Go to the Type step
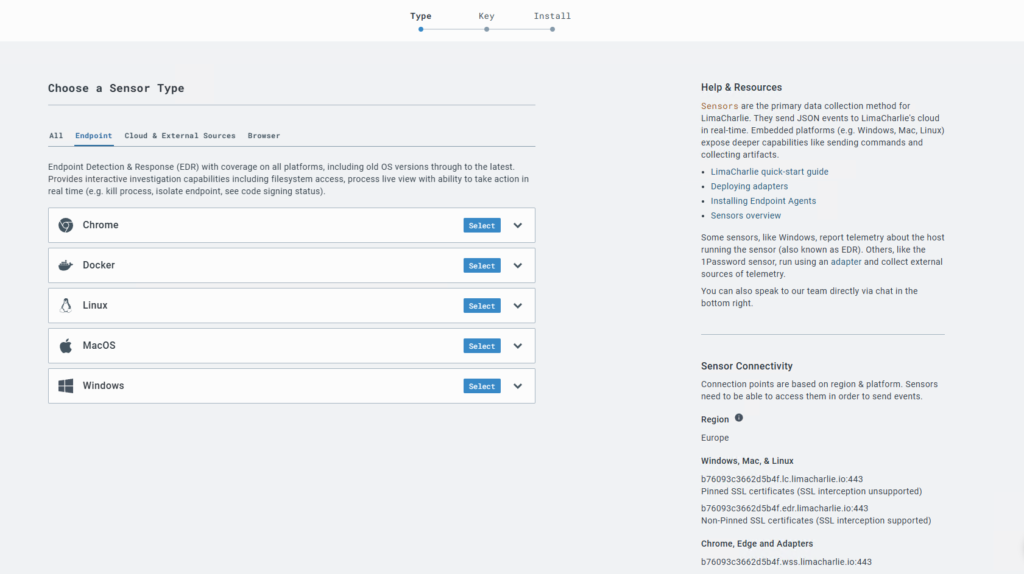Screen dimensions: 1024x574 (421, 16)
